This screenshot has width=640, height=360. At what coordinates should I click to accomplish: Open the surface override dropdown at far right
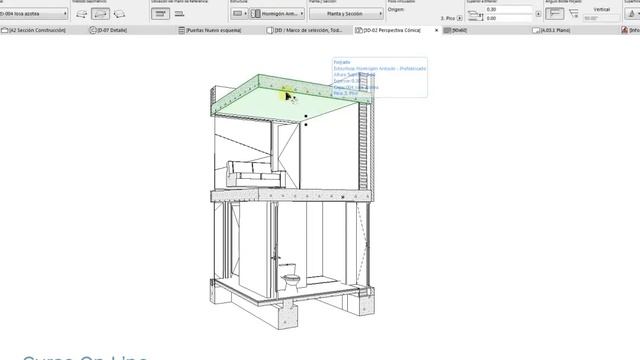(632, 14)
